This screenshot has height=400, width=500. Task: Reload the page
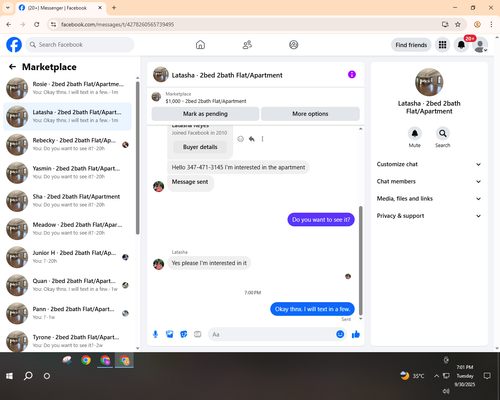click(37, 24)
